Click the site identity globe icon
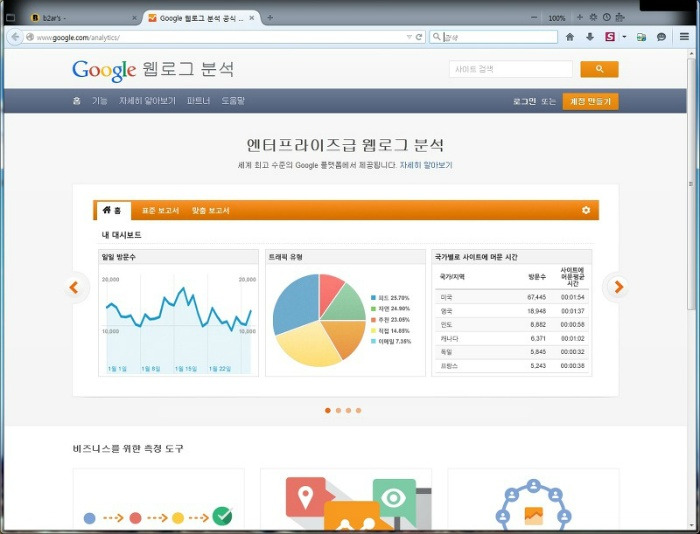Viewport: 700px width, 534px height. coord(30,37)
